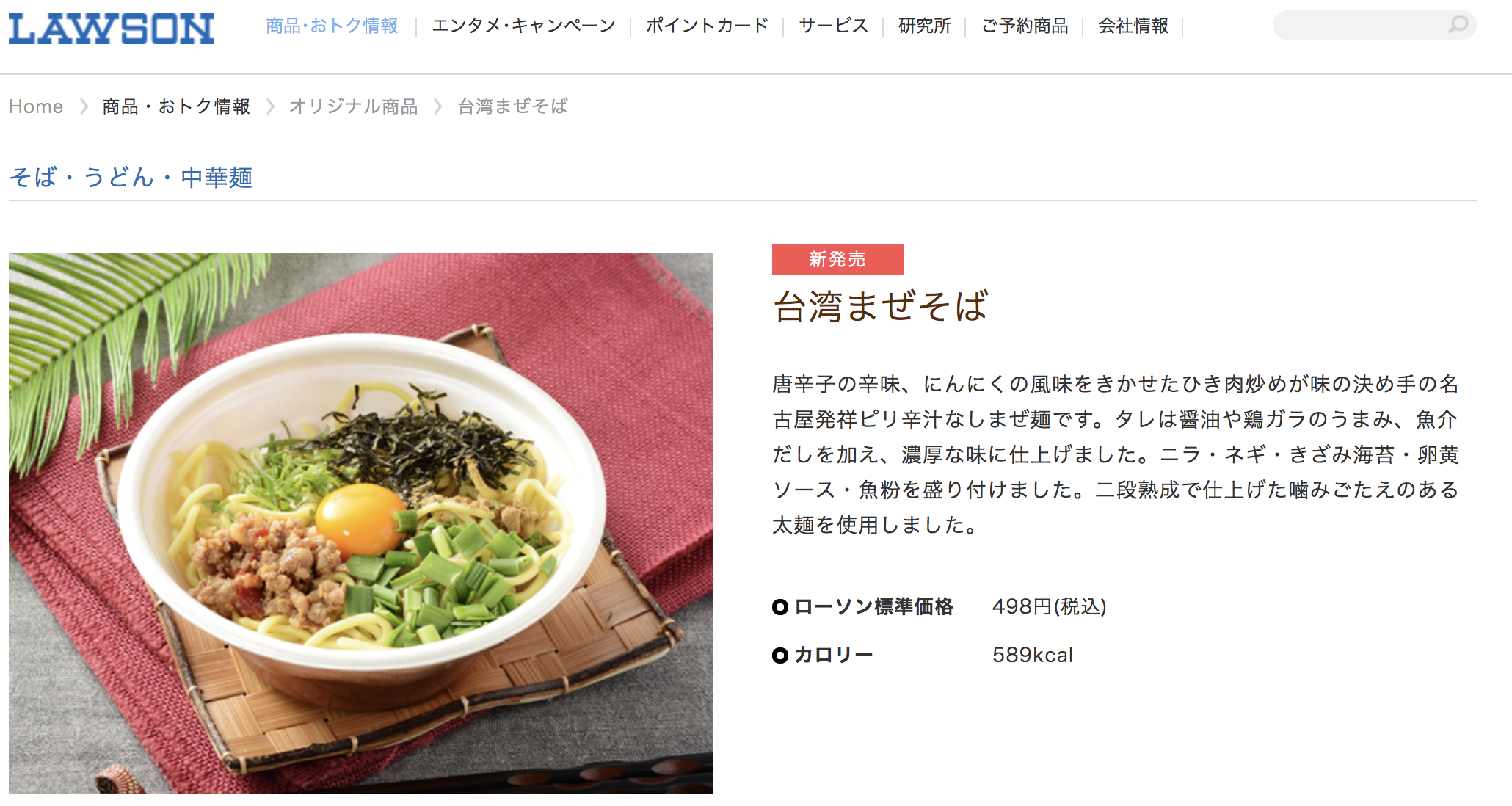This screenshot has height=806, width=1512.
Task: Open the 商品·おトク情報 menu
Action: 332,26
